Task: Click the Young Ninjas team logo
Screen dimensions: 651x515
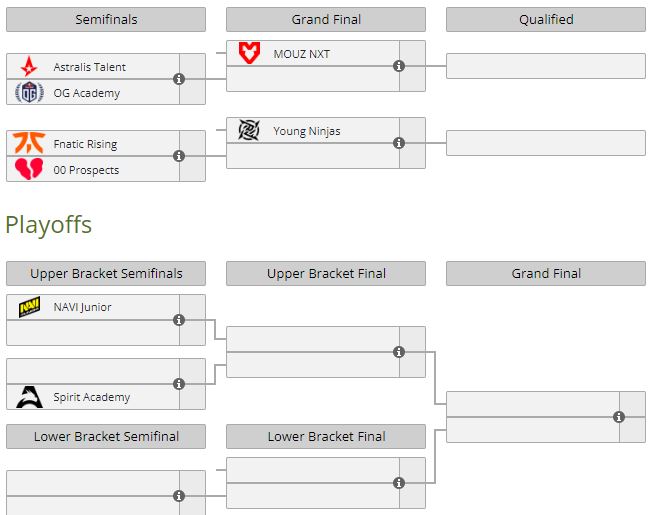Action: 249,131
